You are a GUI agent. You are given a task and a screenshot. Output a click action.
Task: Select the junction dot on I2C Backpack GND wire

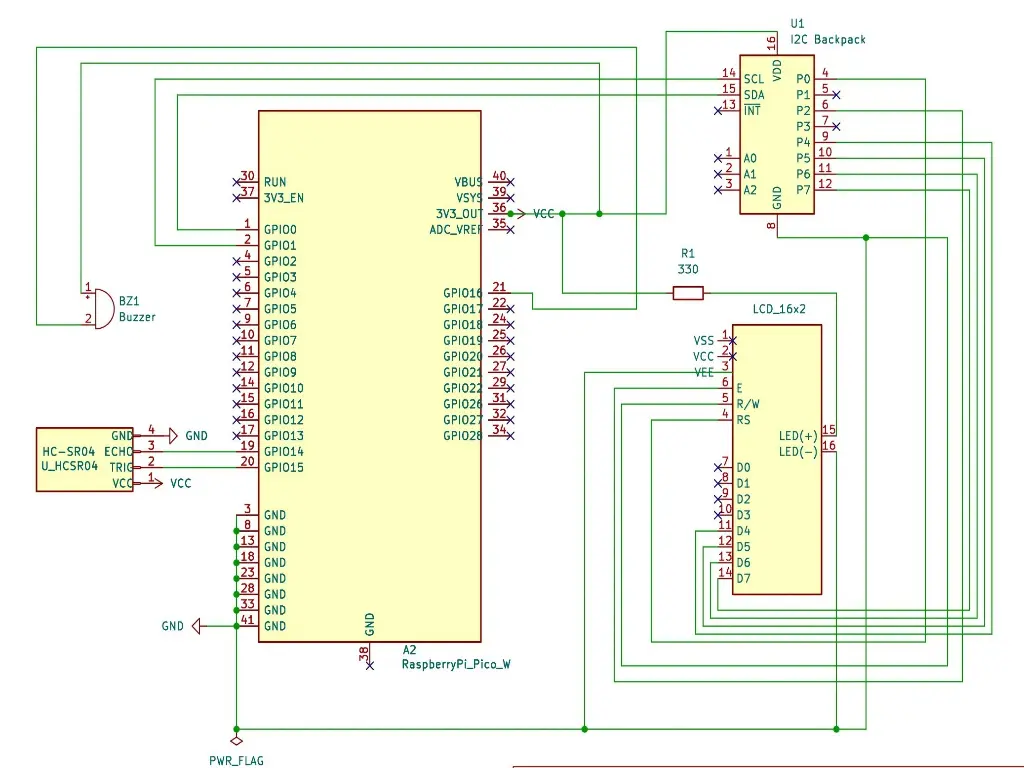[x=866, y=238]
